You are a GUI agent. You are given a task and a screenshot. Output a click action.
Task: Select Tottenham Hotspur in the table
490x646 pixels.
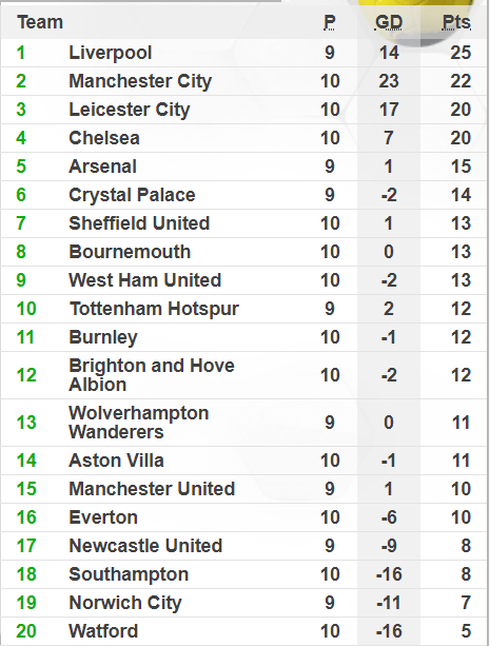coord(154,309)
